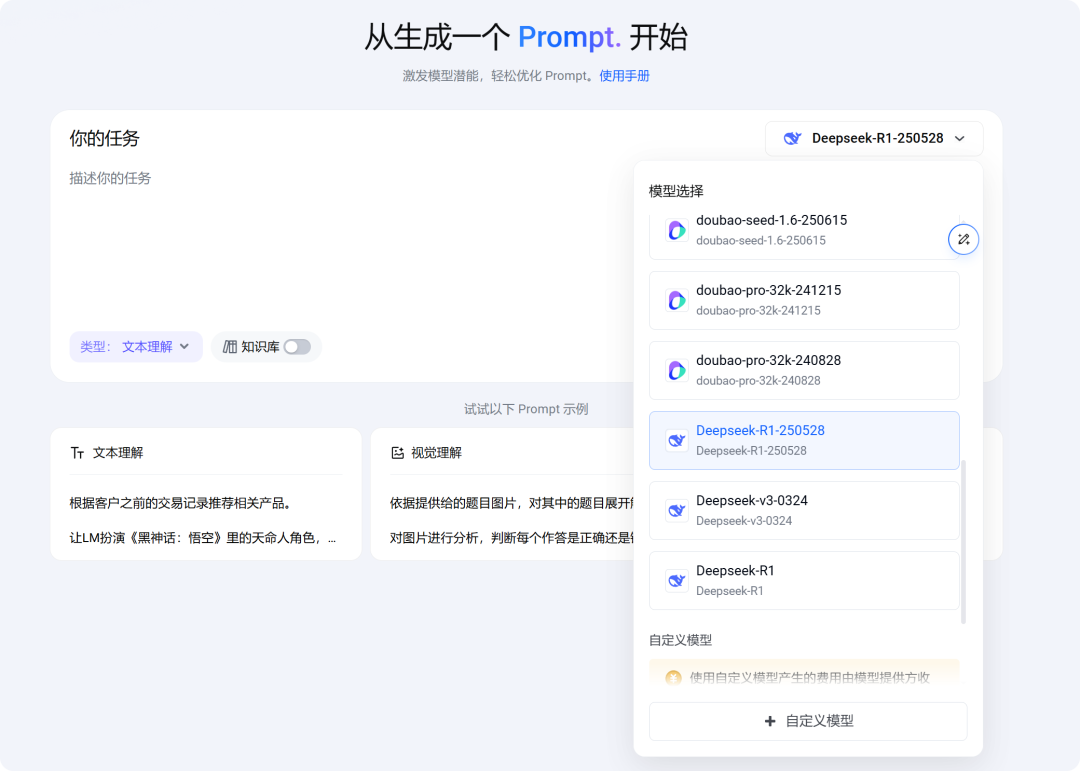Click the plus icon on 自定义模型 button
This screenshot has height=771, width=1080.
[x=770, y=721]
